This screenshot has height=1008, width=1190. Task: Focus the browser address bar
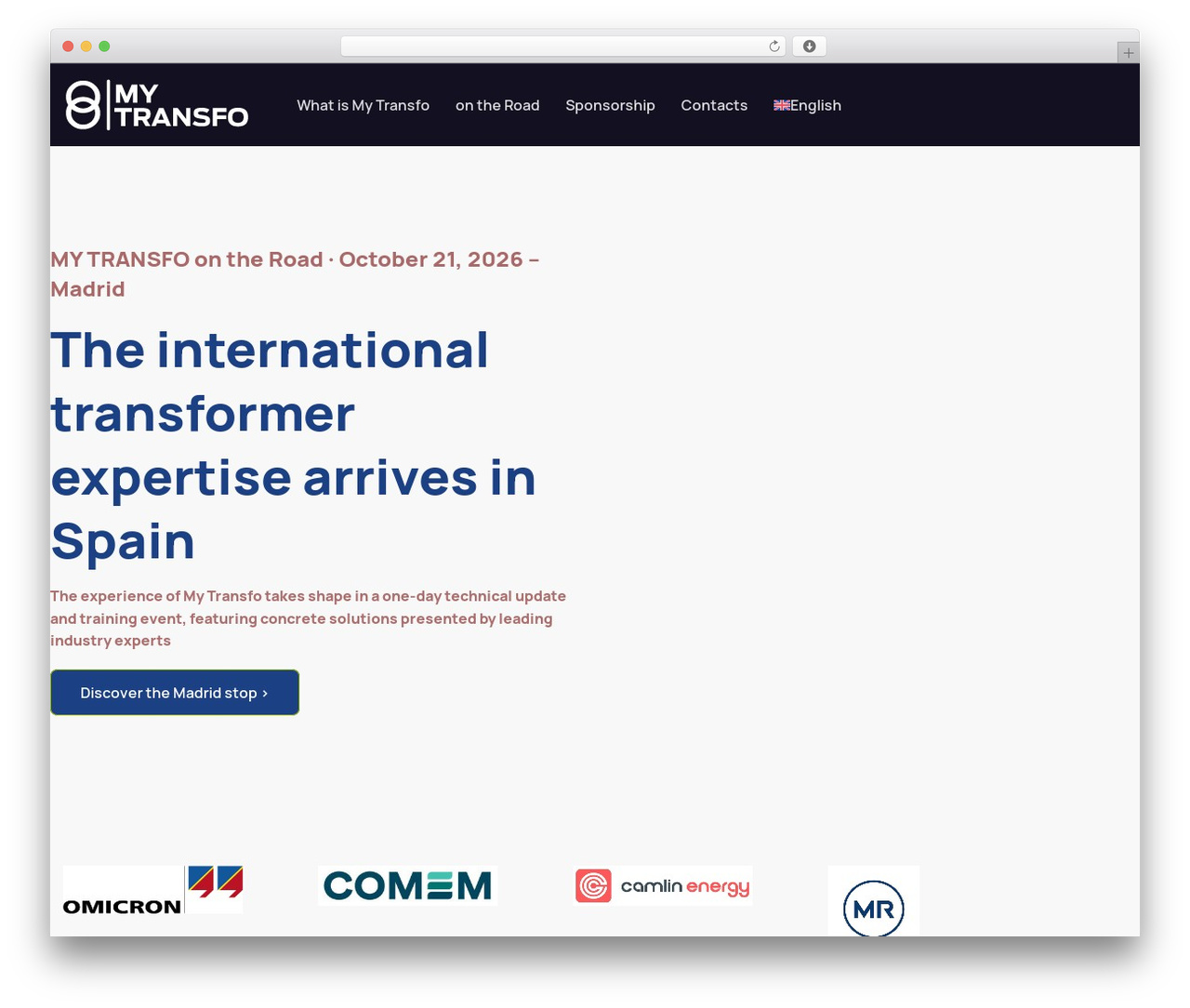pos(563,46)
